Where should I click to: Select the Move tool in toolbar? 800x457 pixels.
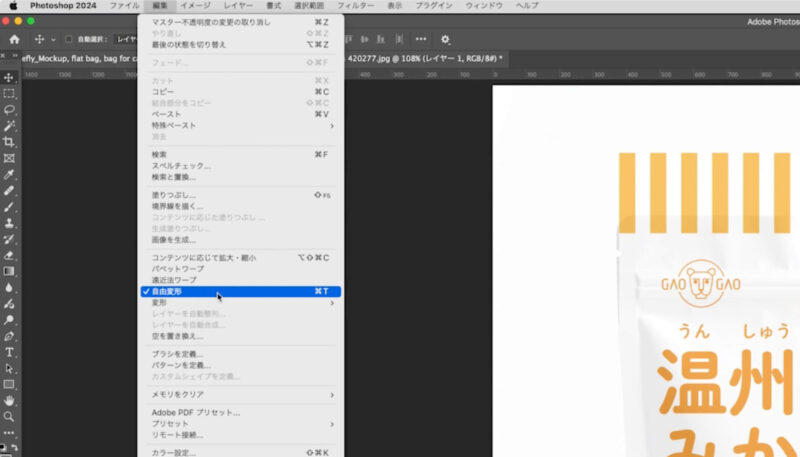[x=9, y=78]
